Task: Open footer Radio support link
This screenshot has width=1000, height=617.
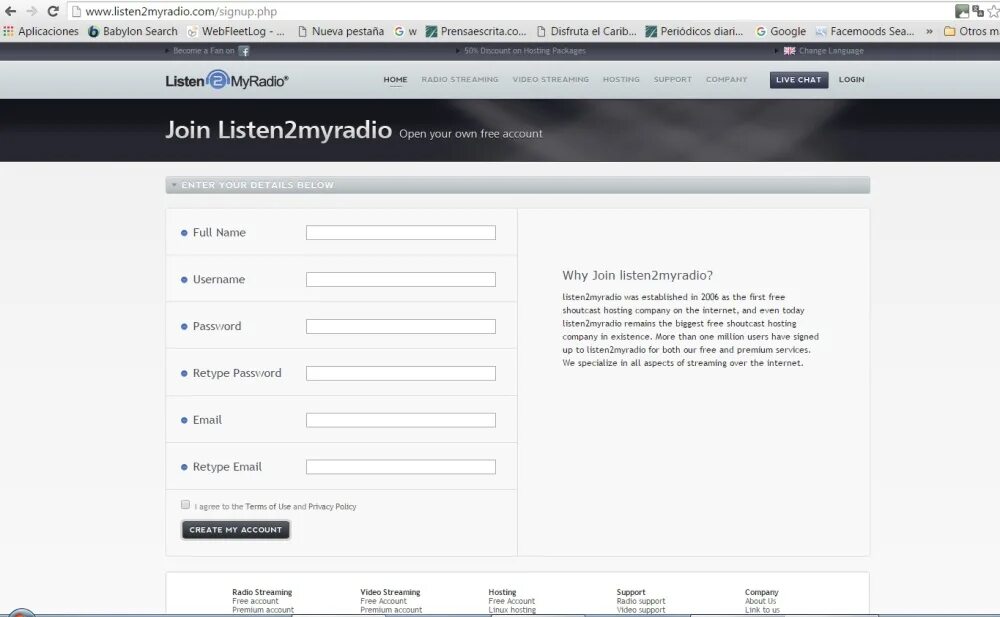Action: click(641, 601)
